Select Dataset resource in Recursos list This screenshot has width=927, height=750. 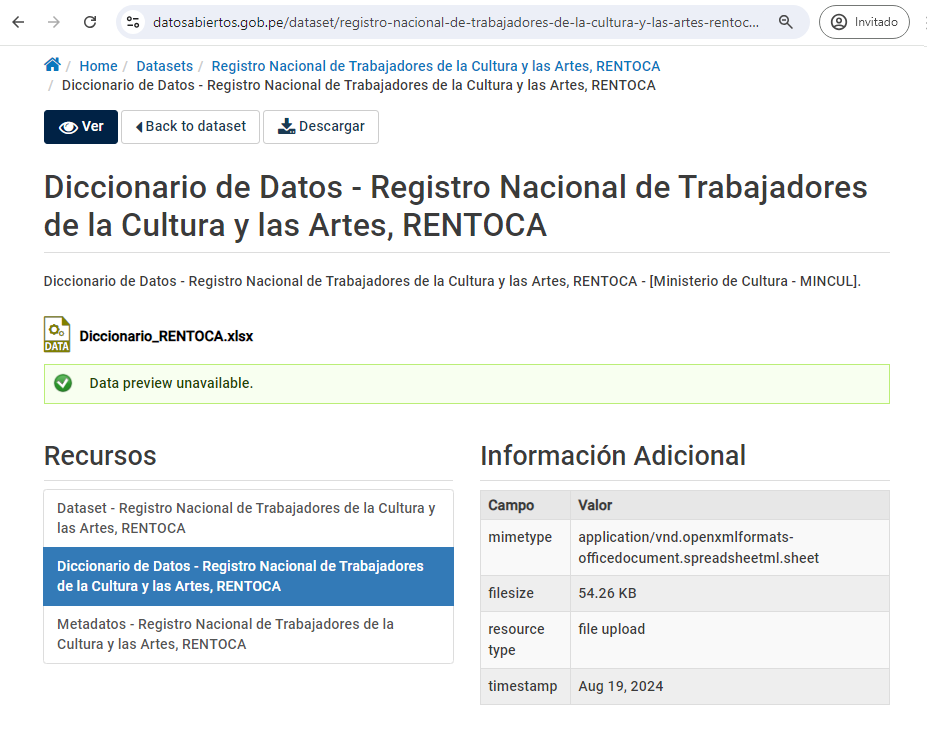point(248,518)
